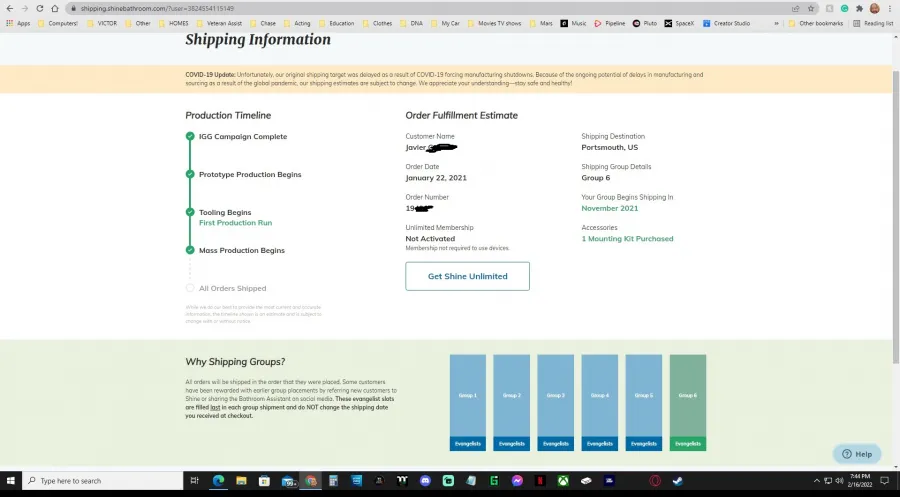Screen dimensions: 900x497
Task: Click the First Production Run link
Action: [235, 223]
